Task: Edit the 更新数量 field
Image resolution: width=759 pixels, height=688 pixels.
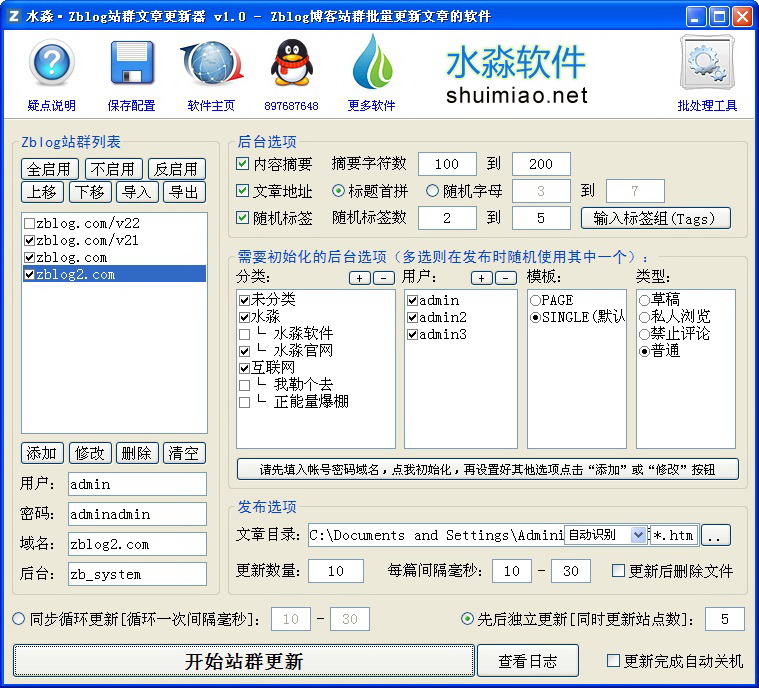Action: (336, 571)
